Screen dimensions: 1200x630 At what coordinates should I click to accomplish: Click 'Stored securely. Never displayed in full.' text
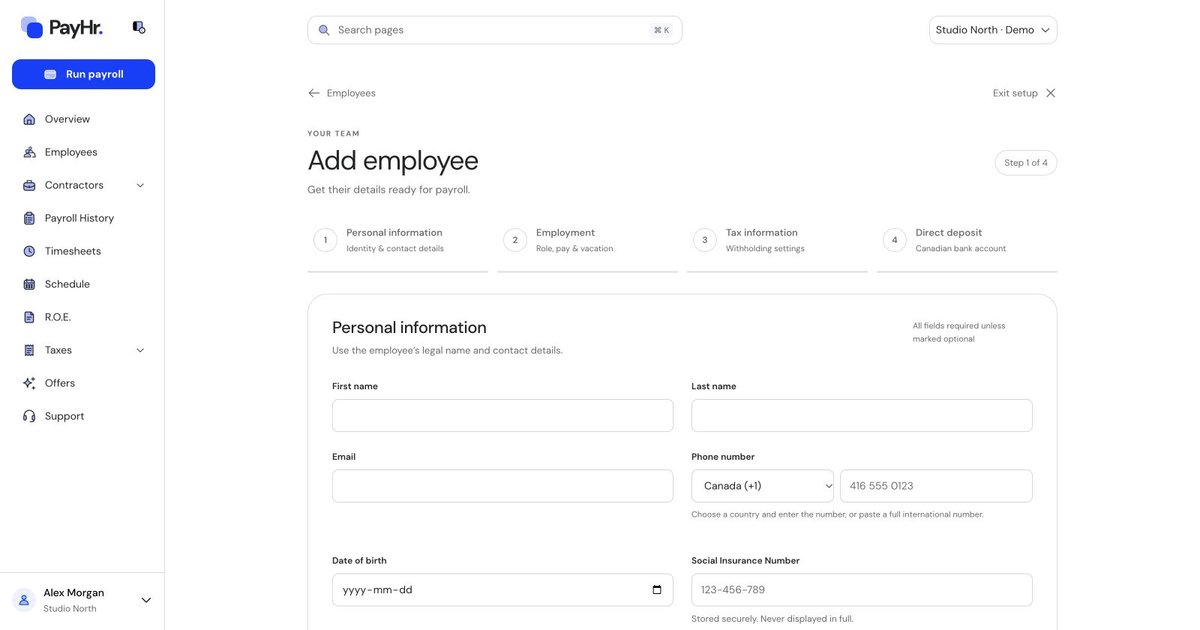[772, 619]
